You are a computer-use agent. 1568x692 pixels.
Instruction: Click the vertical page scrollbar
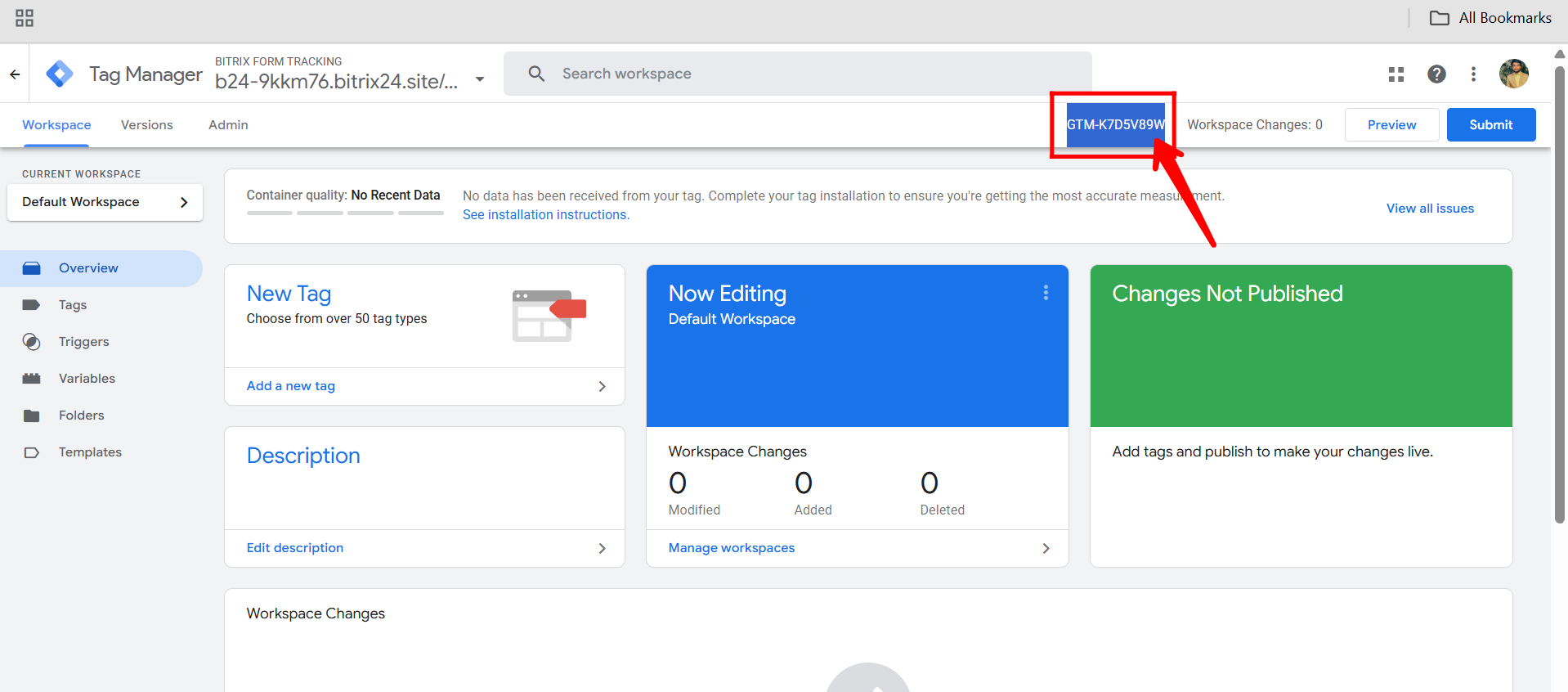(1560, 294)
